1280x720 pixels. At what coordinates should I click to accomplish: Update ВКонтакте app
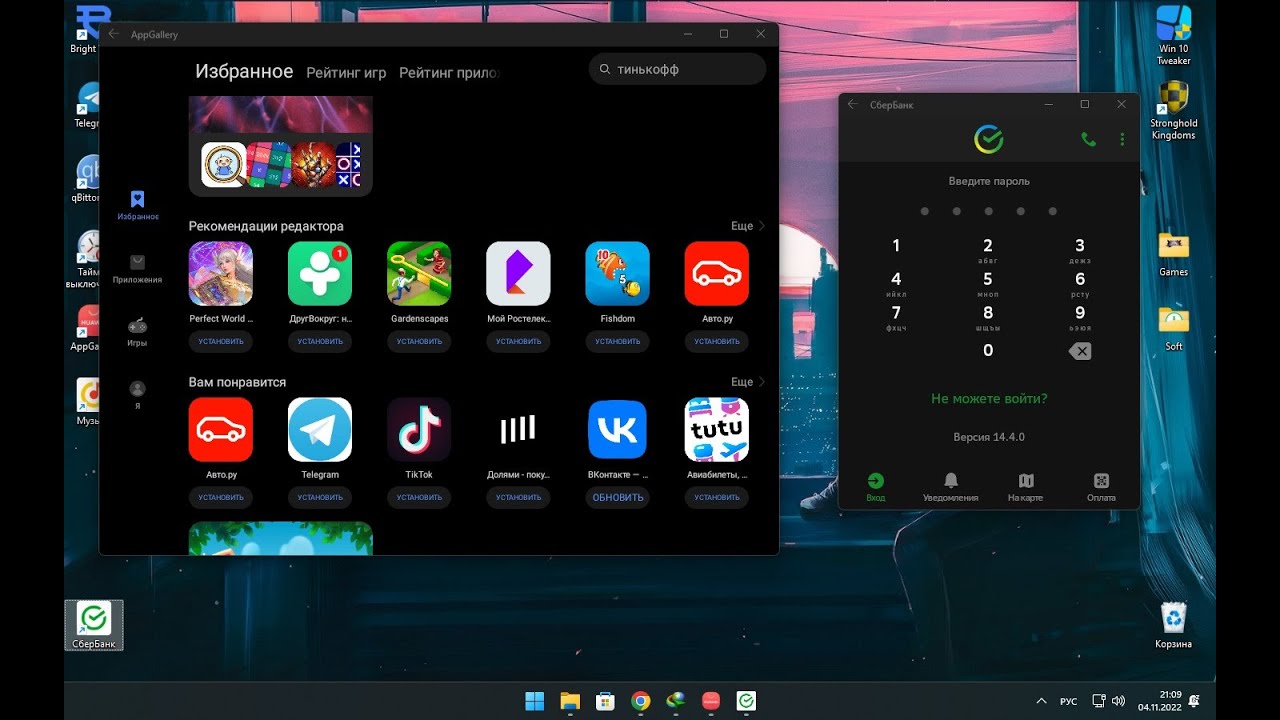[x=617, y=497]
